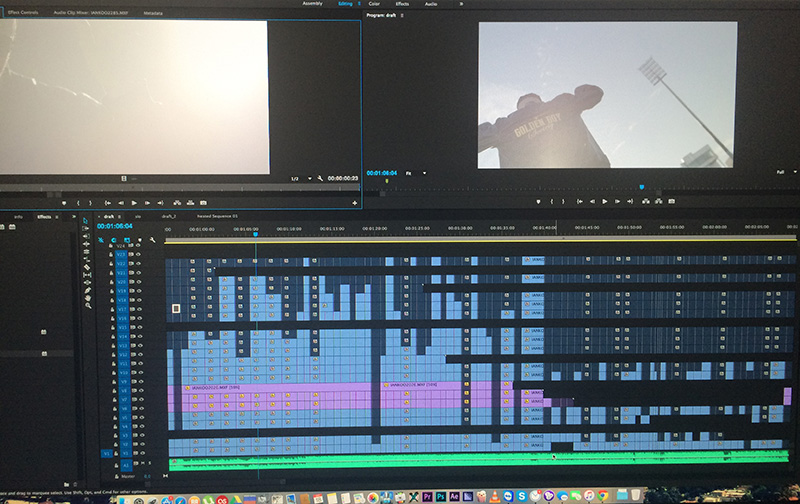Toggle Snap magnet in timeline header
Image resolution: width=800 pixels, height=504 pixels.
[113, 240]
